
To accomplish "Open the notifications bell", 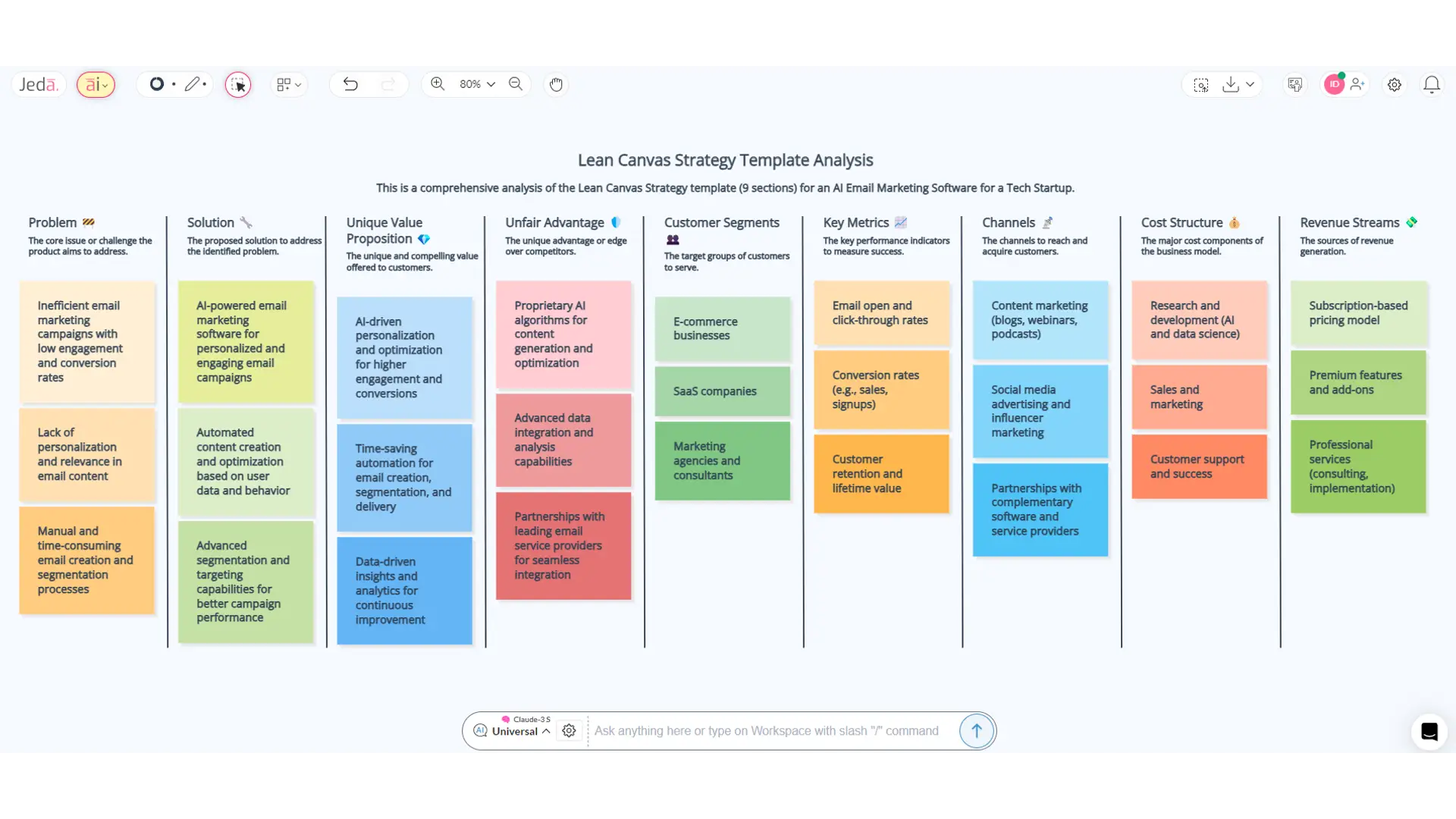I will pos(1432,84).
